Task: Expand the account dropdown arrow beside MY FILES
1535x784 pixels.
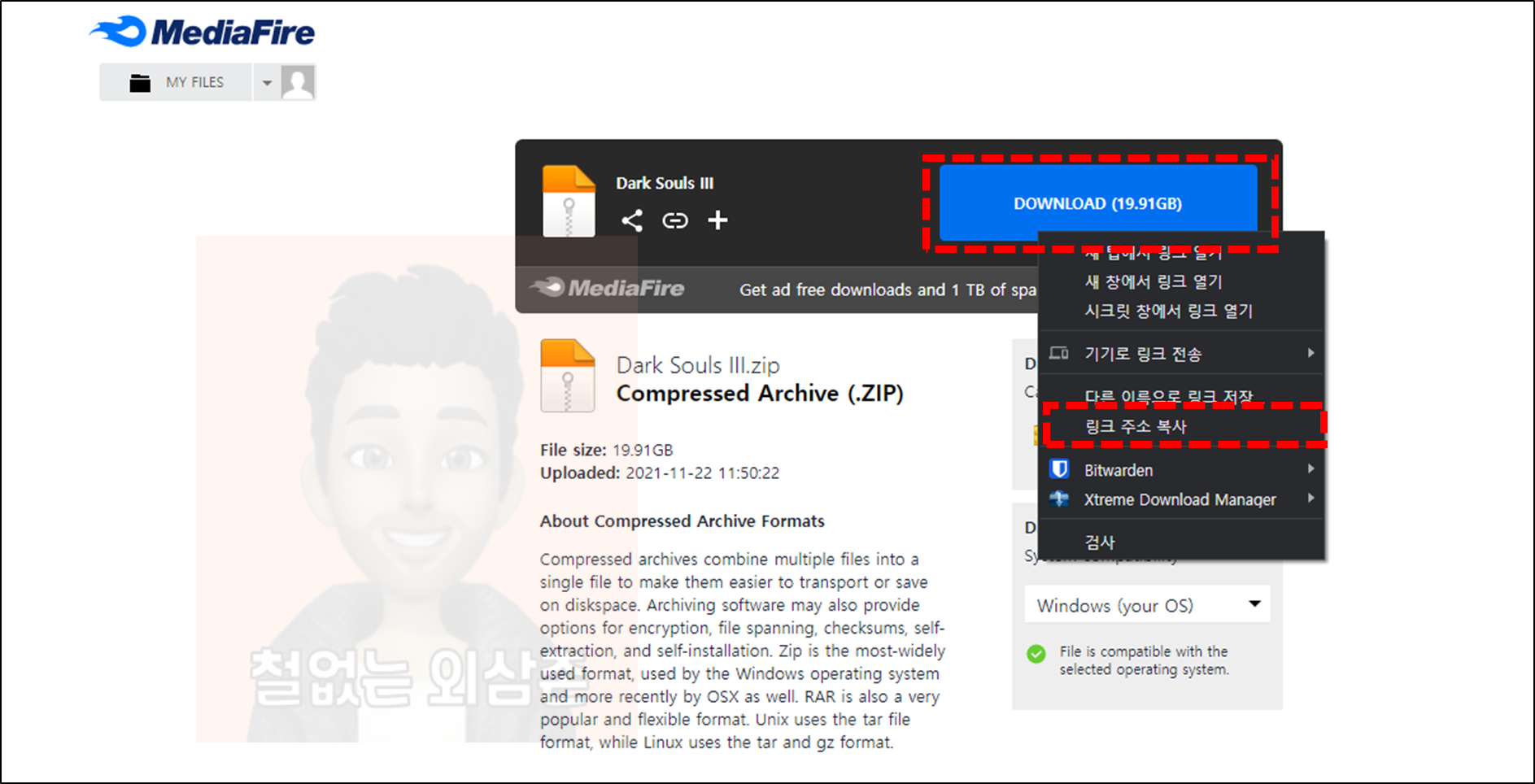Action: click(267, 83)
